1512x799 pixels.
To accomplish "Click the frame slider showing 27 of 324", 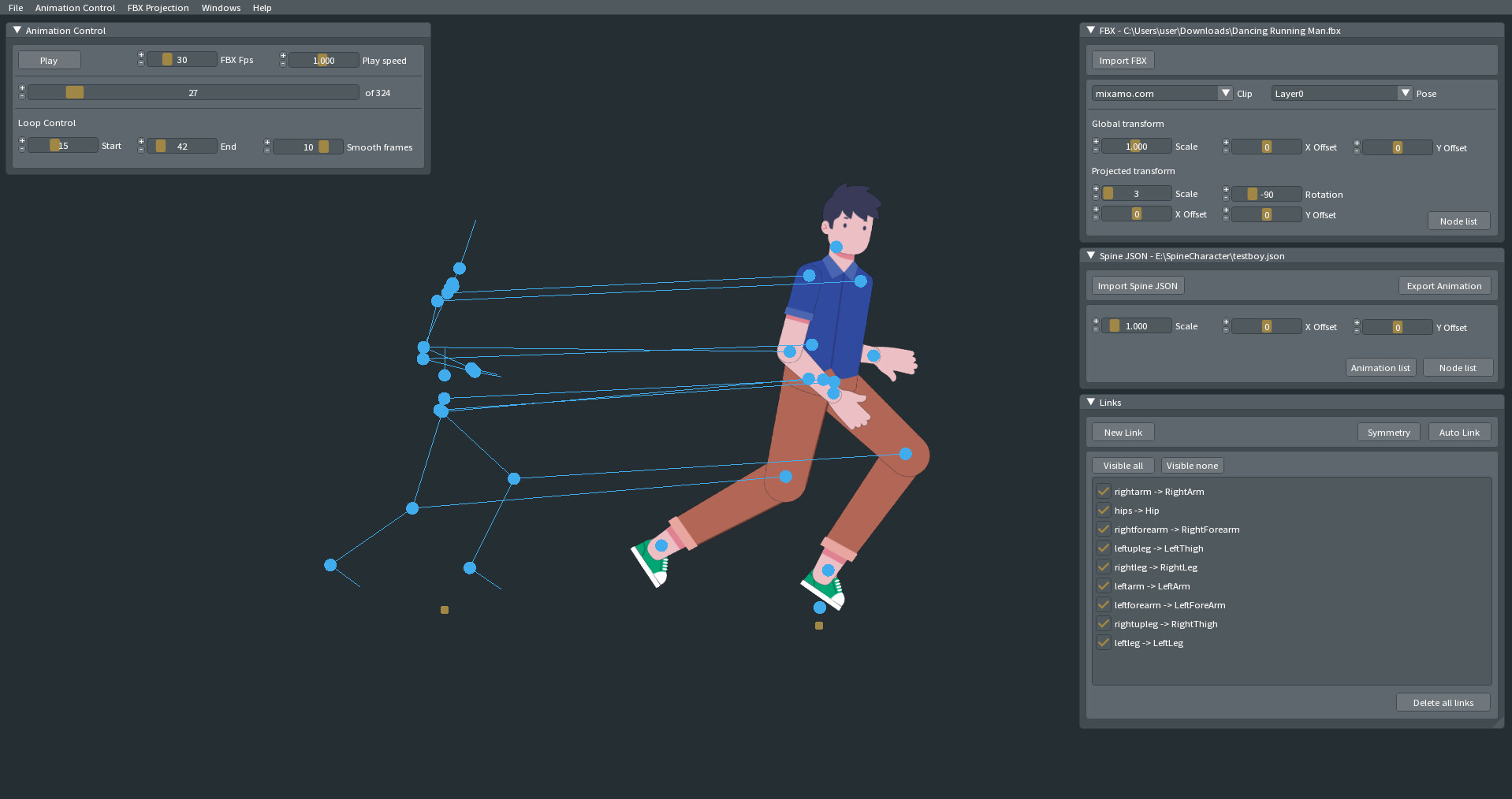I will coord(192,92).
